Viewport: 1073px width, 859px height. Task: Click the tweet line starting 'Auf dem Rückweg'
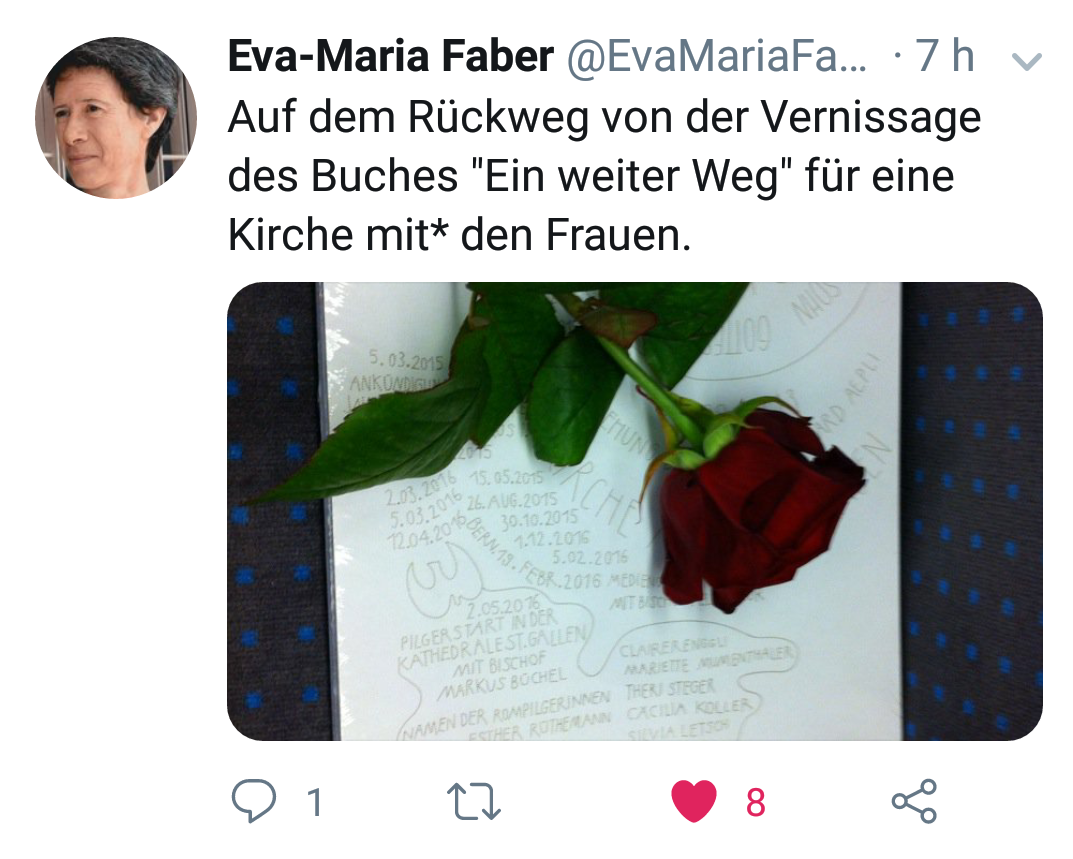click(x=604, y=117)
